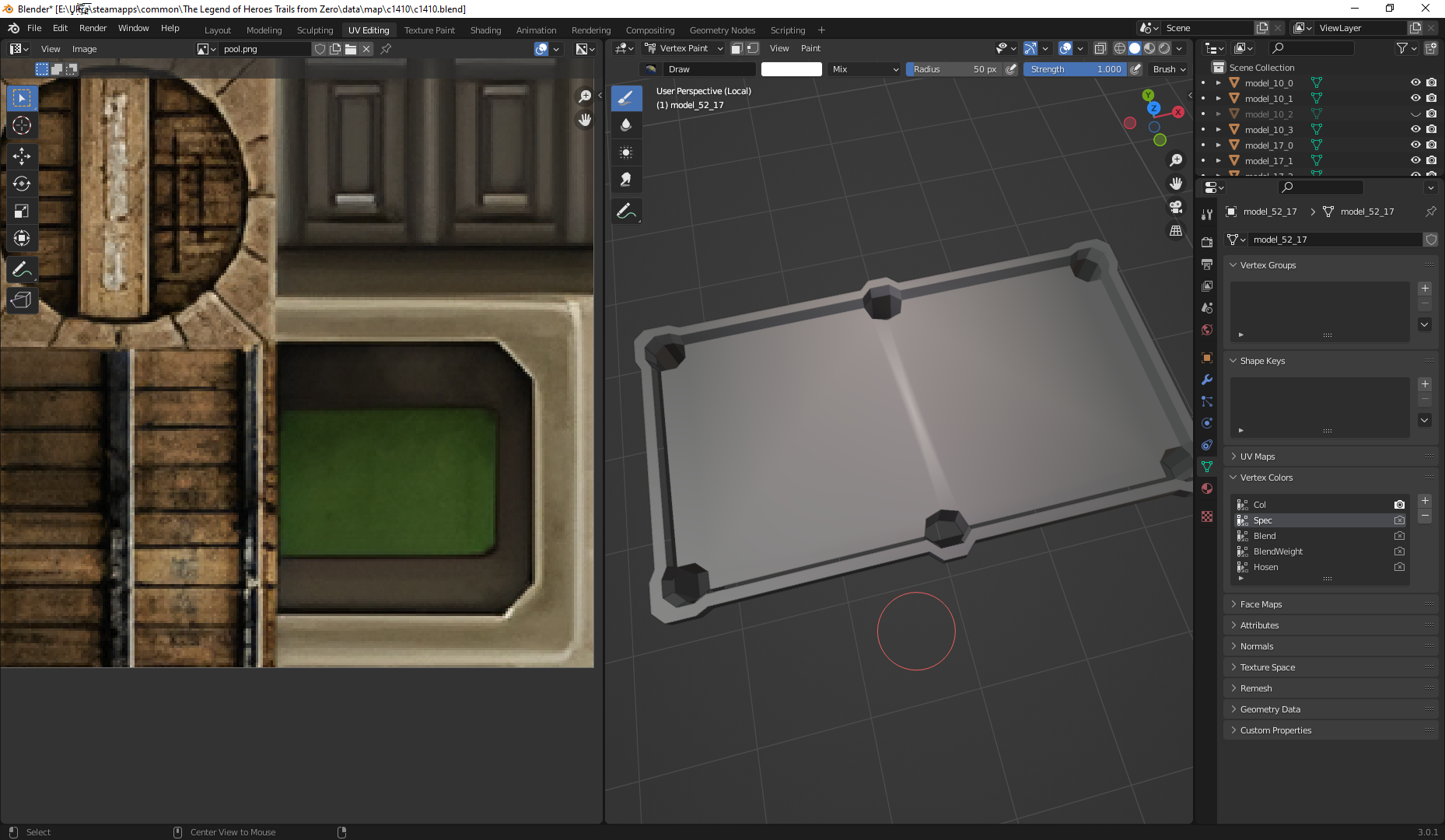The width and height of the screenshot is (1445, 840).
Task: Select the UV editor Annotate tool
Action: (x=22, y=269)
